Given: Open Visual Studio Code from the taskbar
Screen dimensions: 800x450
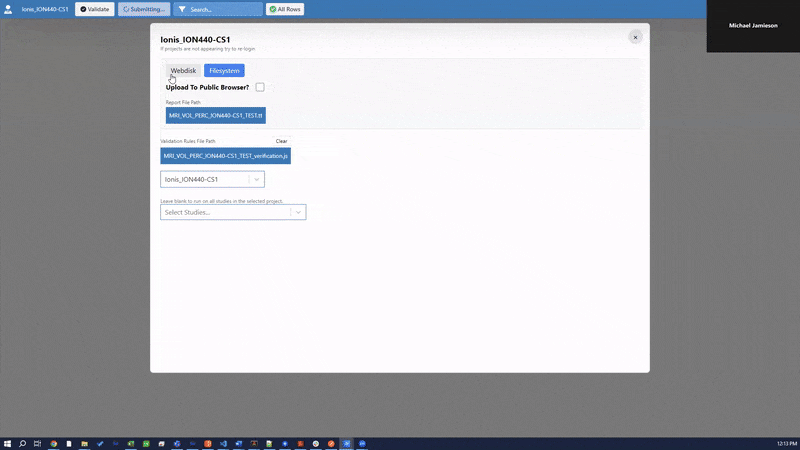Looking at the screenshot, I should coord(223,444).
